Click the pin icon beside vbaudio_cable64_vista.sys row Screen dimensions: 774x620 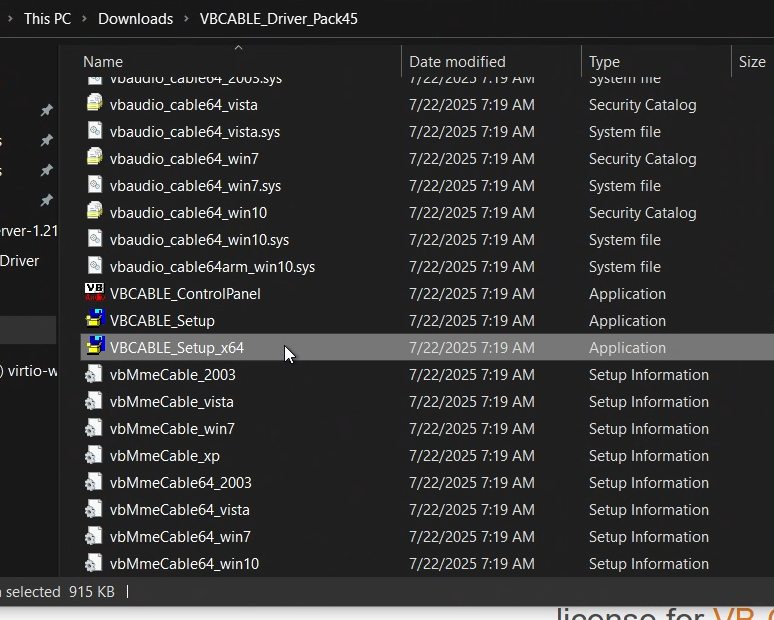(x=46, y=141)
